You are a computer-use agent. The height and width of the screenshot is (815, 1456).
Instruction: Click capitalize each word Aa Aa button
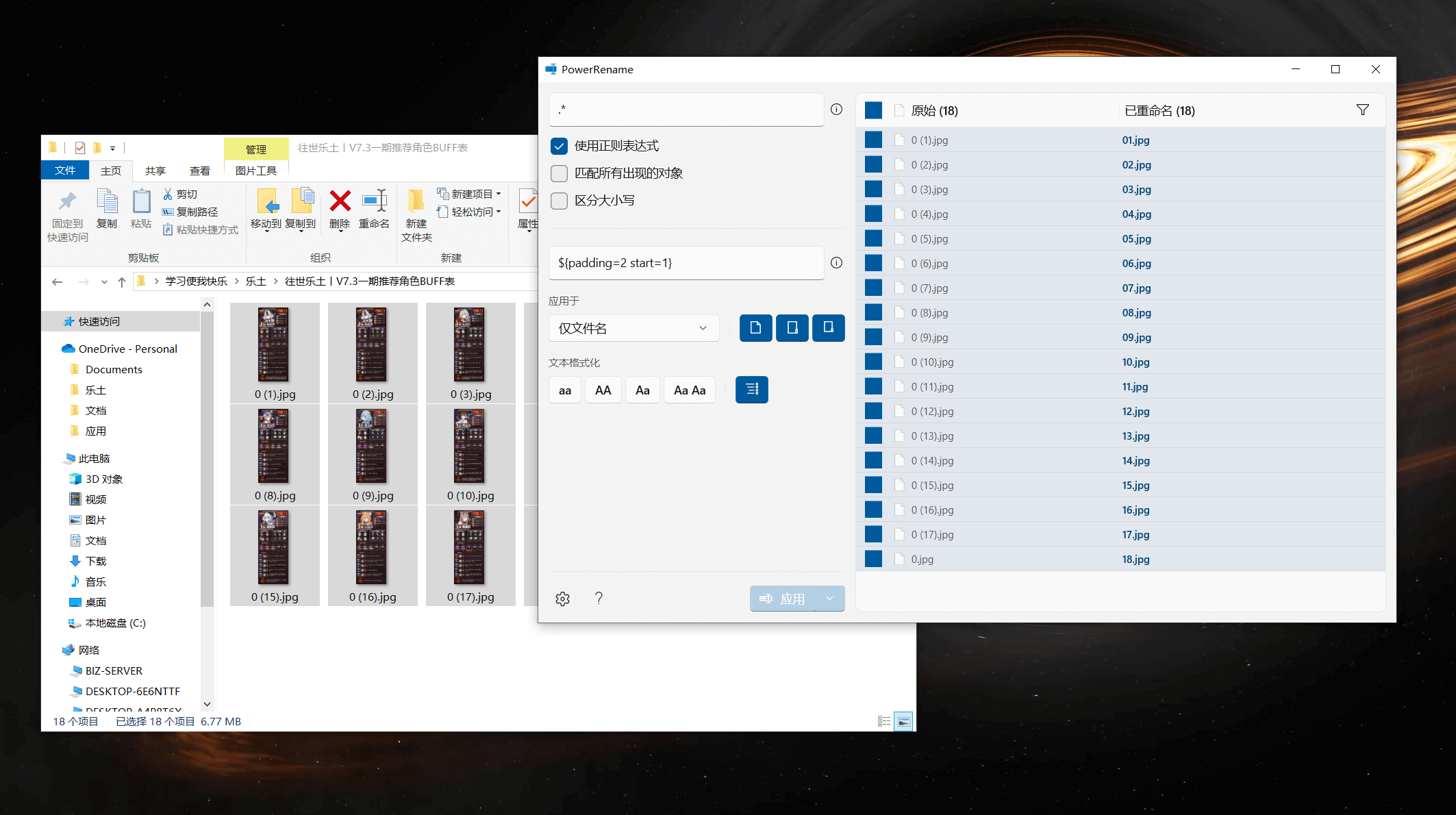690,390
